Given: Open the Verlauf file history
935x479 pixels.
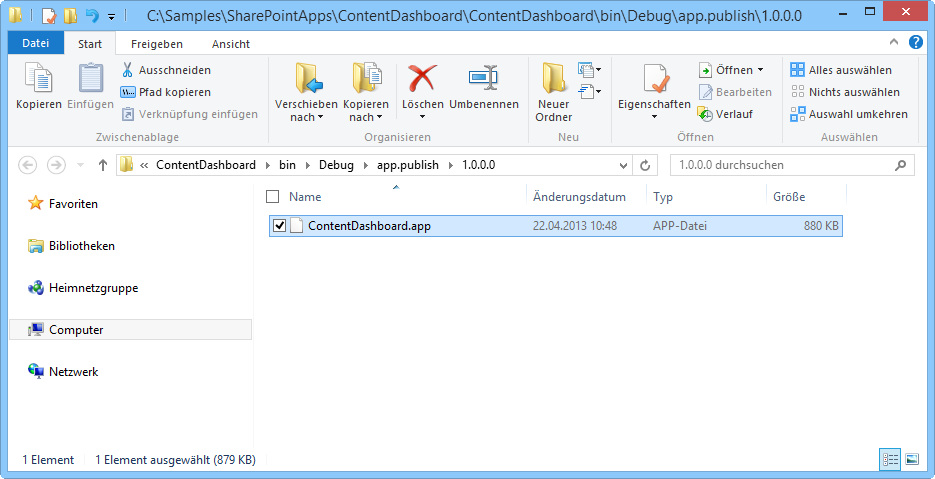Looking at the screenshot, I should coord(726,114).
